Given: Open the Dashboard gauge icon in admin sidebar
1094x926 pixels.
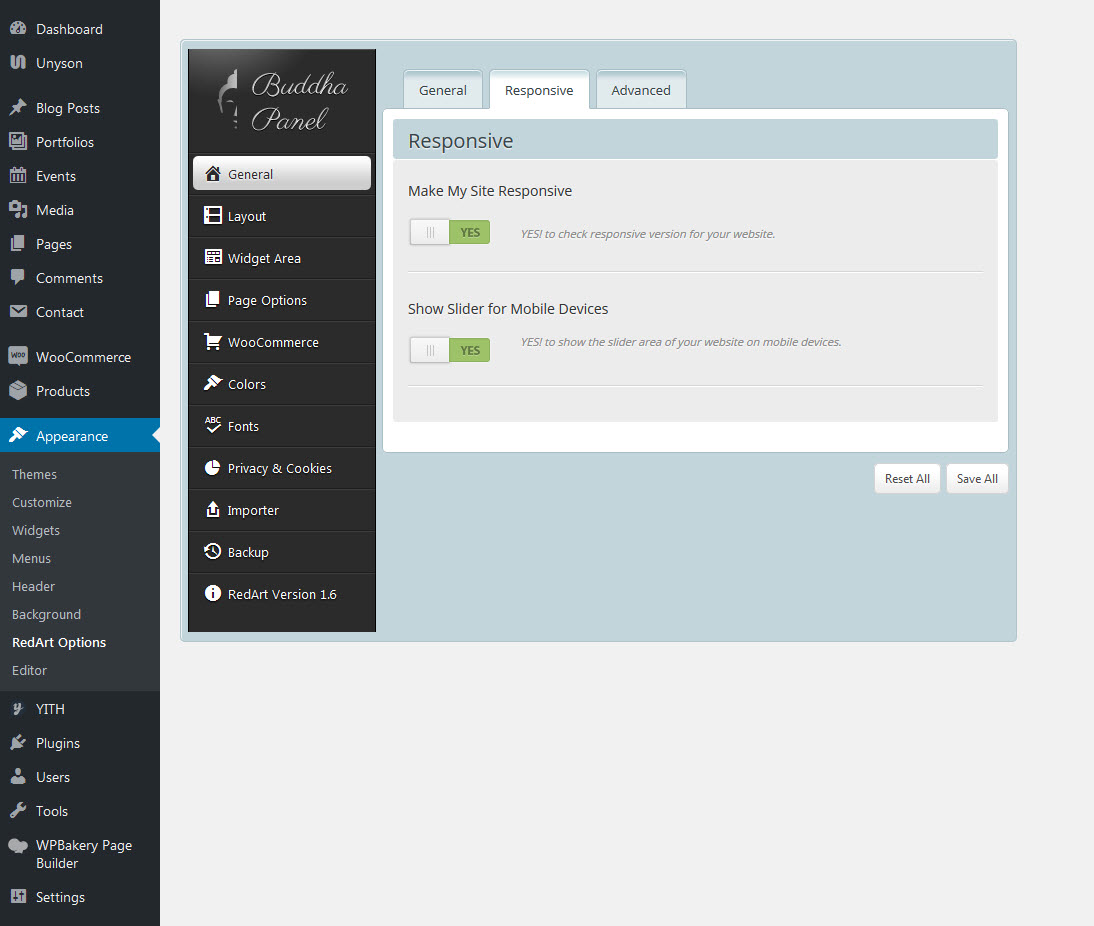Looking at the screenshot, I should 18,28.
